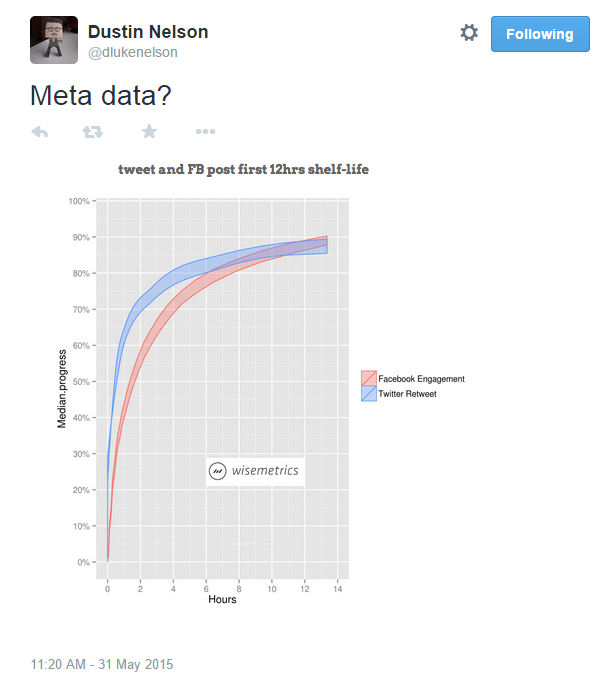602x681 pixels.
Task: Click the Facebook Engagement legend text
Action: (421, 379)
